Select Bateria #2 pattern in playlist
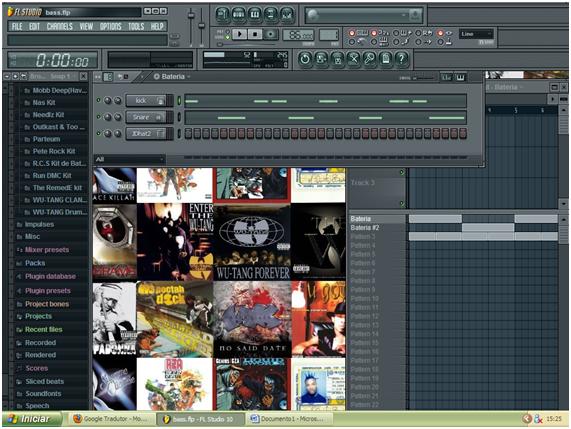This screenshot has width=571, height=429. point(365,228)
